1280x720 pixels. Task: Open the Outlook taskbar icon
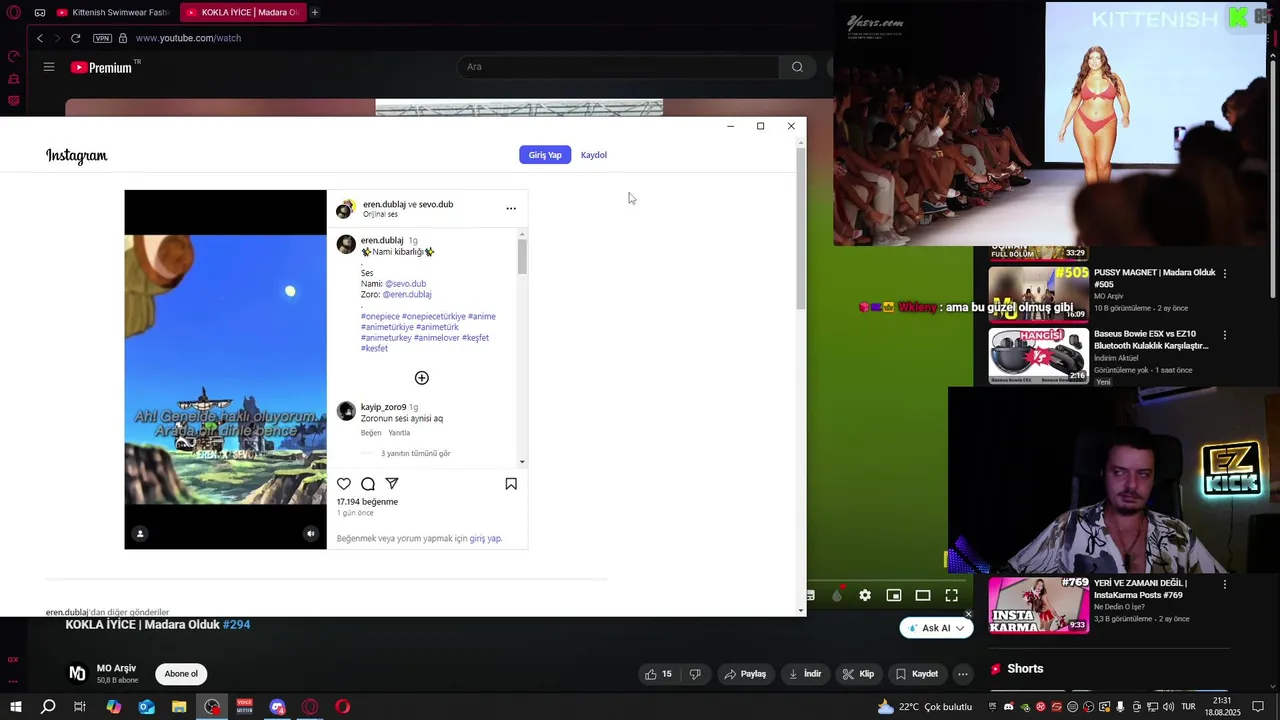pos(146,707)
